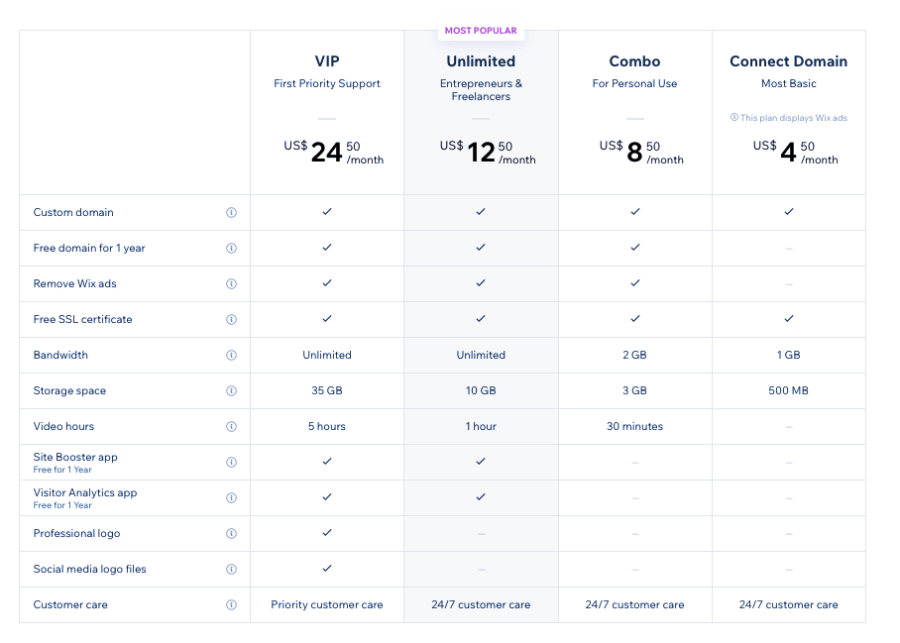Click Visitor Analytics app info icon

[x=231, y=498]
